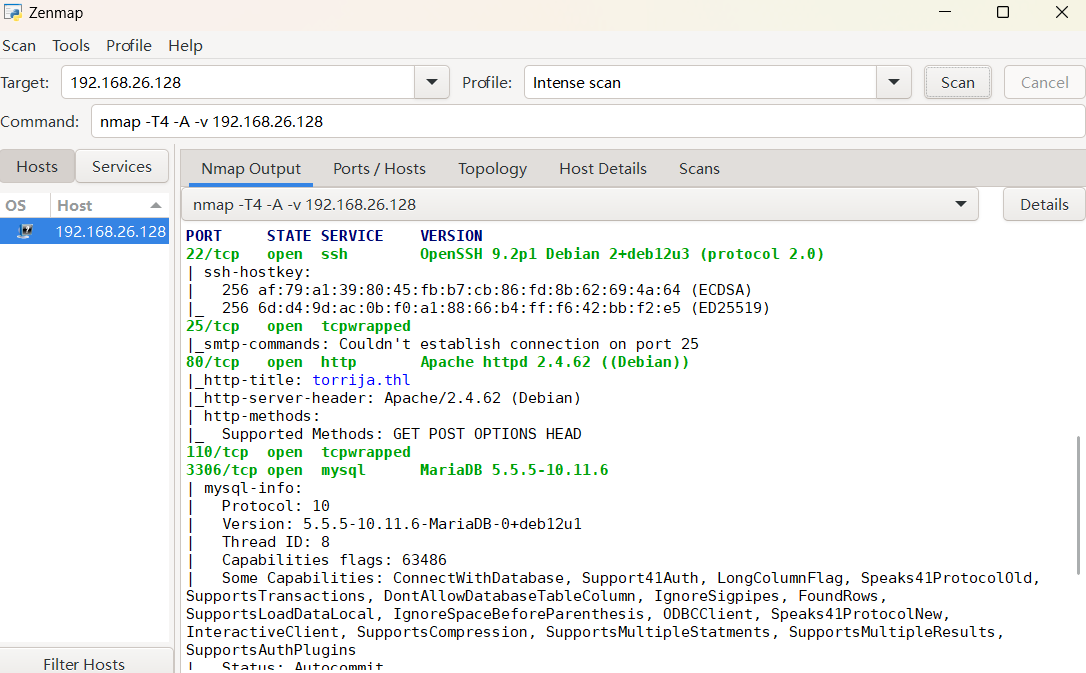The width and height of the screenshot is (1086, 673).
Task: Click the ECDSA host key line
Action: 470,290
